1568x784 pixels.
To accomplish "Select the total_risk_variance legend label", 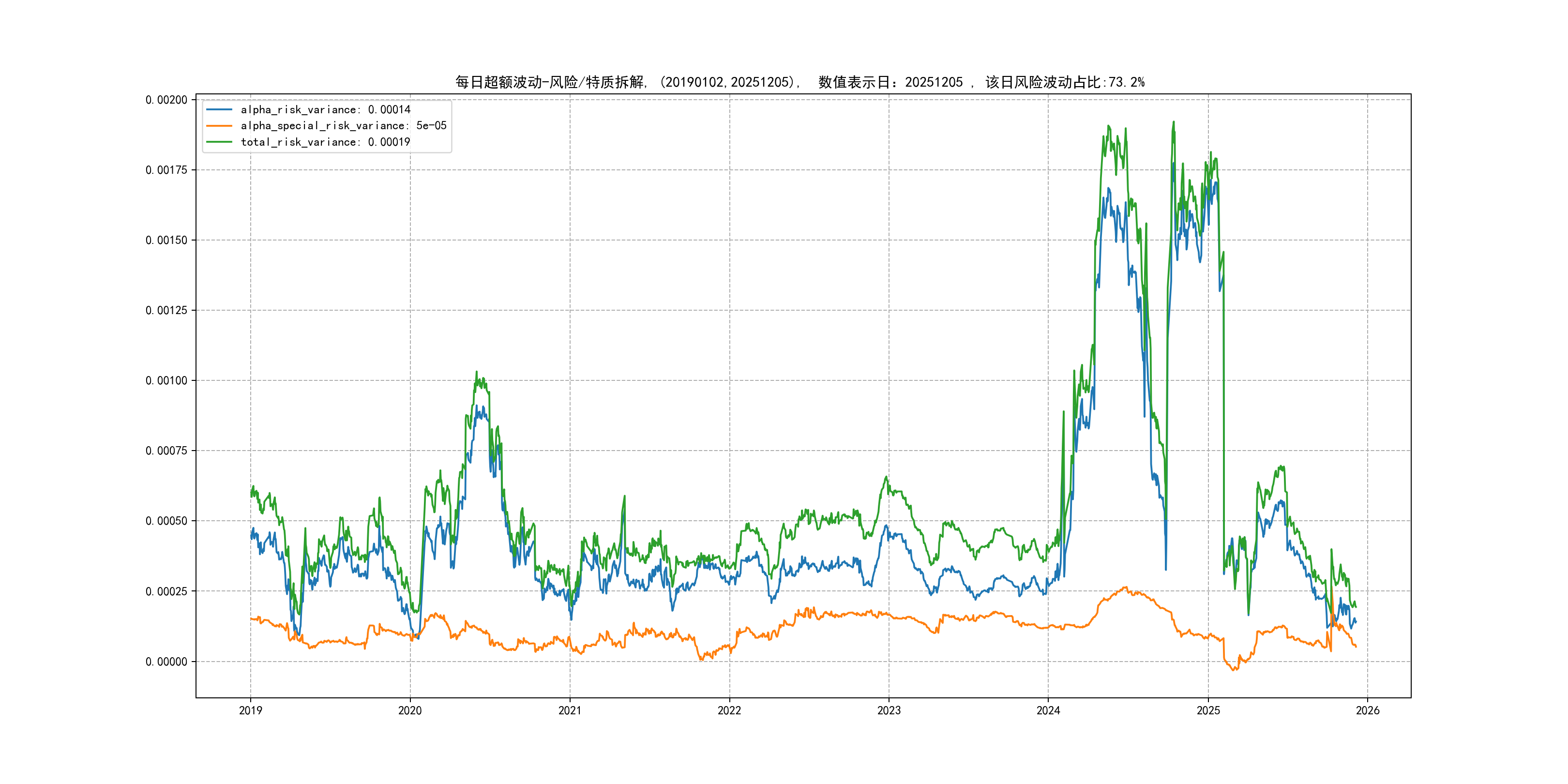I will (326, 142).
